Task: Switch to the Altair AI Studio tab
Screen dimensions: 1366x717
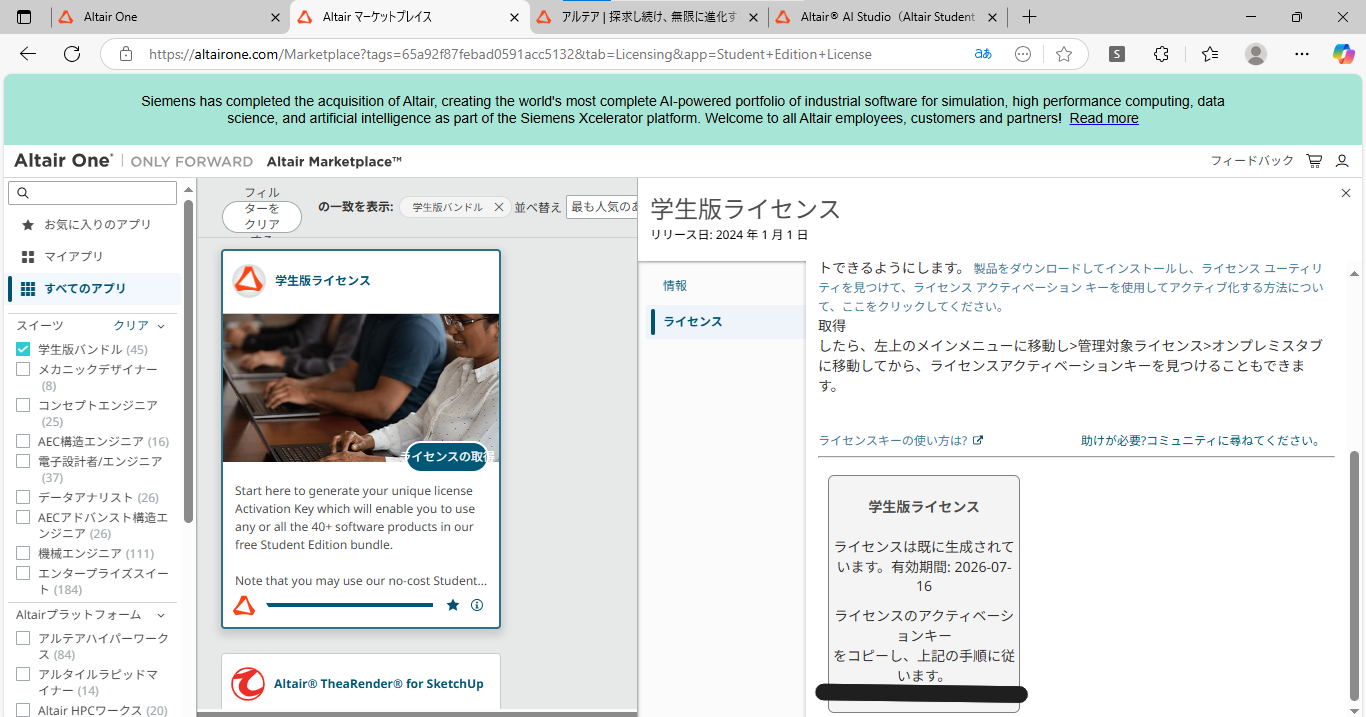Action: (x=886, y=17)
